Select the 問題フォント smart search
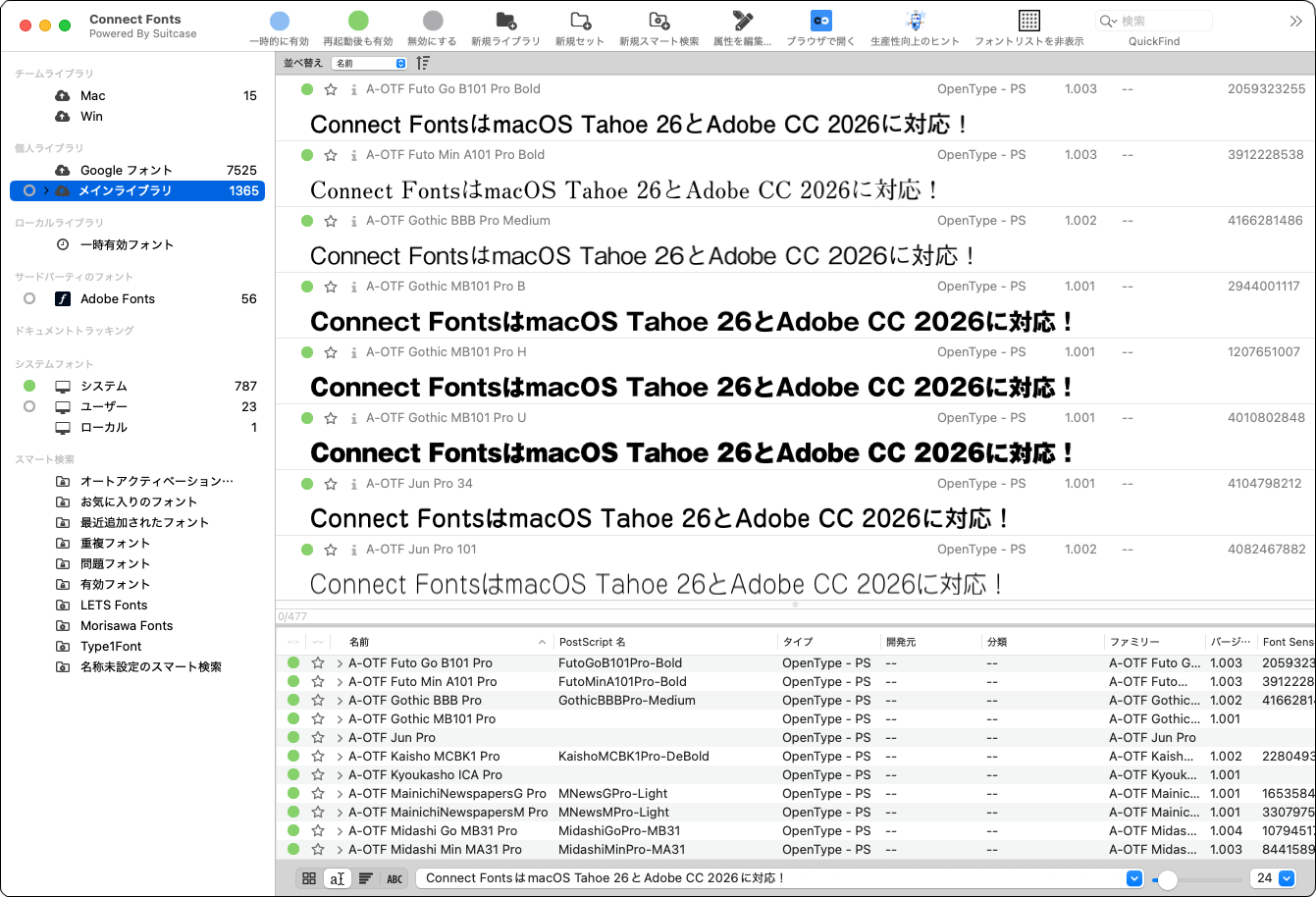The height and width of the screenshot is (897, 1316). pyautogui.click(x=137, y=563)
